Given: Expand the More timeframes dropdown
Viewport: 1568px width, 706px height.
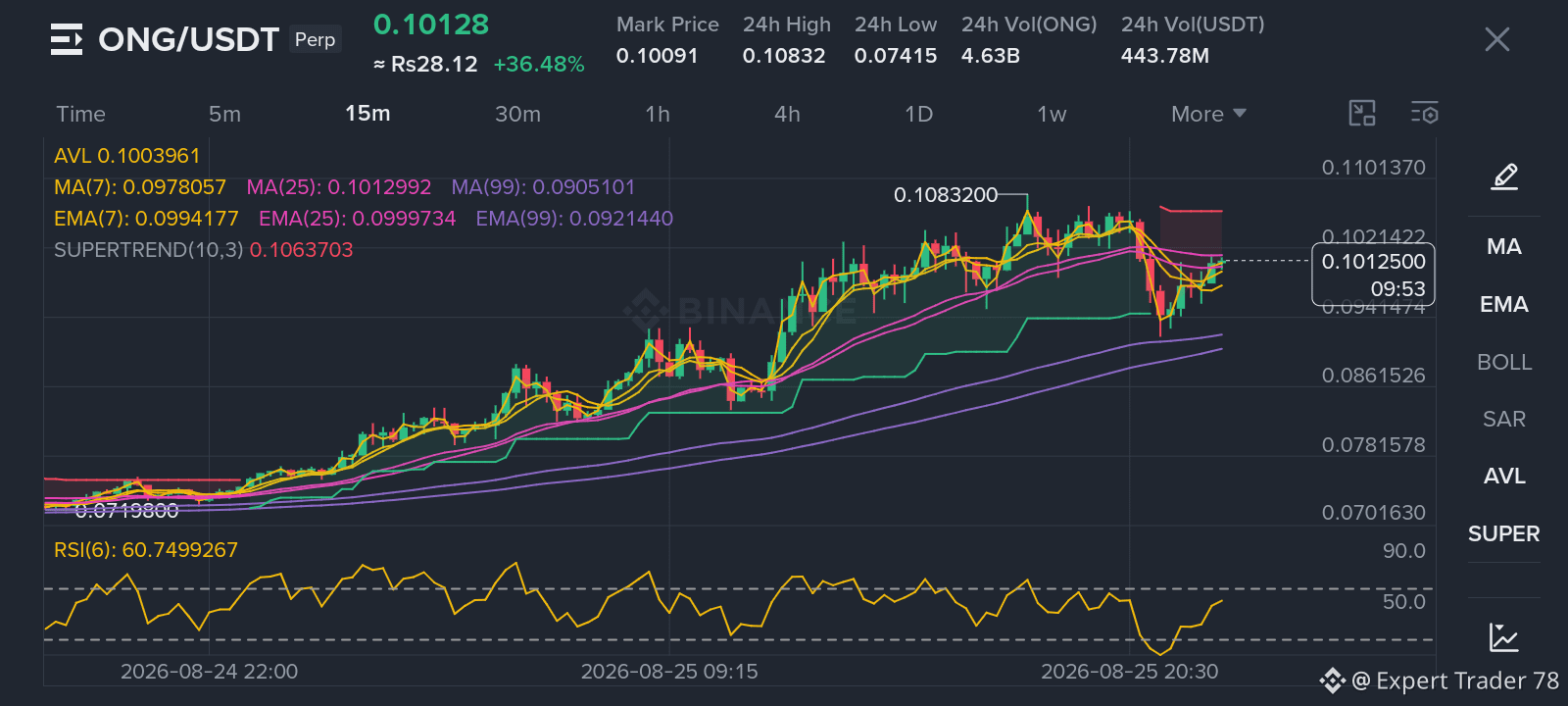Looking at the screenshot, I should tap(1208, 114).
